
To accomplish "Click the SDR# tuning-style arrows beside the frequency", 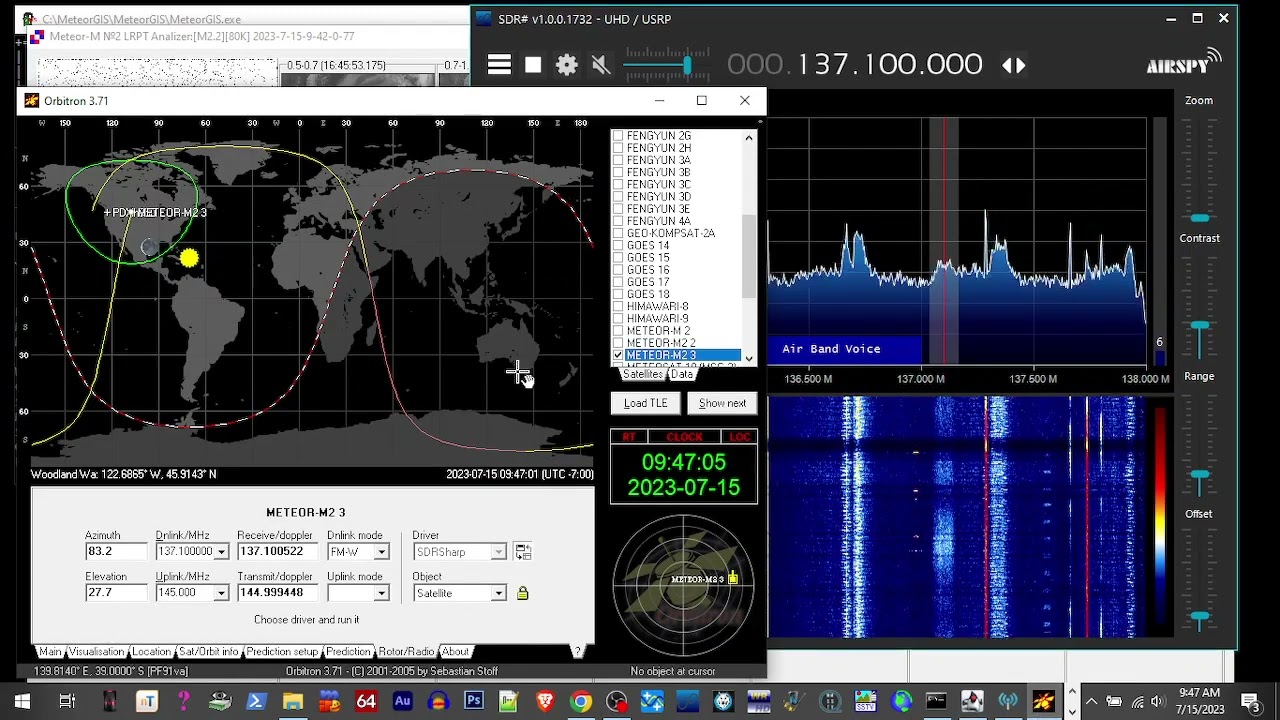I will (1013, 65).
